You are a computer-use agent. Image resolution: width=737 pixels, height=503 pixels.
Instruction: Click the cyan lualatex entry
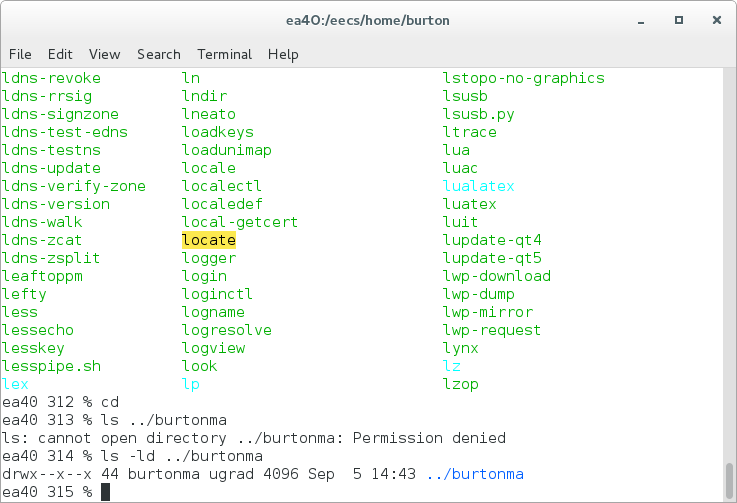(x=478, y=186)
